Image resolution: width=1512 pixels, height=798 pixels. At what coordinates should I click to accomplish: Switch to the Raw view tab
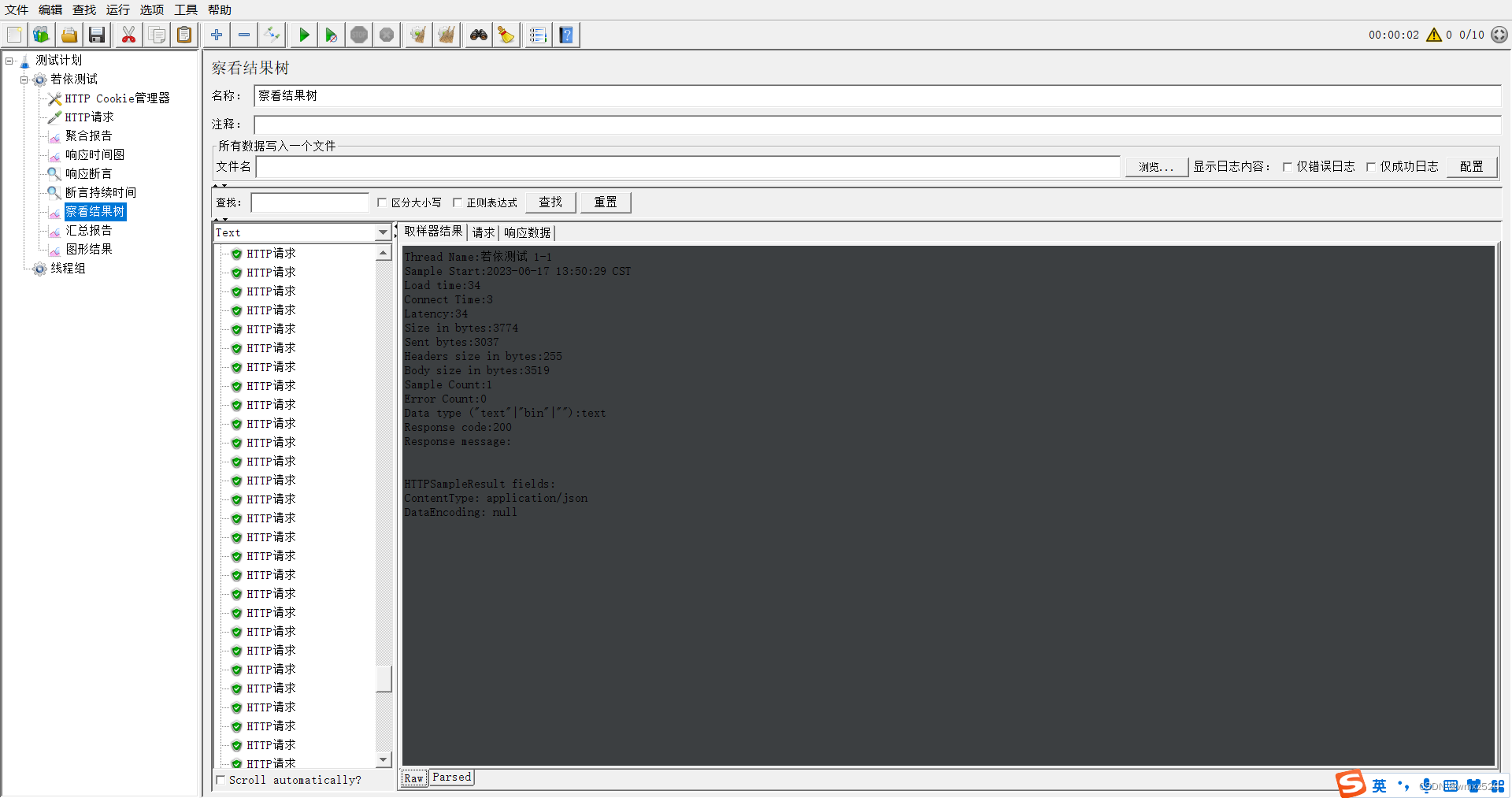click(414, 778)
